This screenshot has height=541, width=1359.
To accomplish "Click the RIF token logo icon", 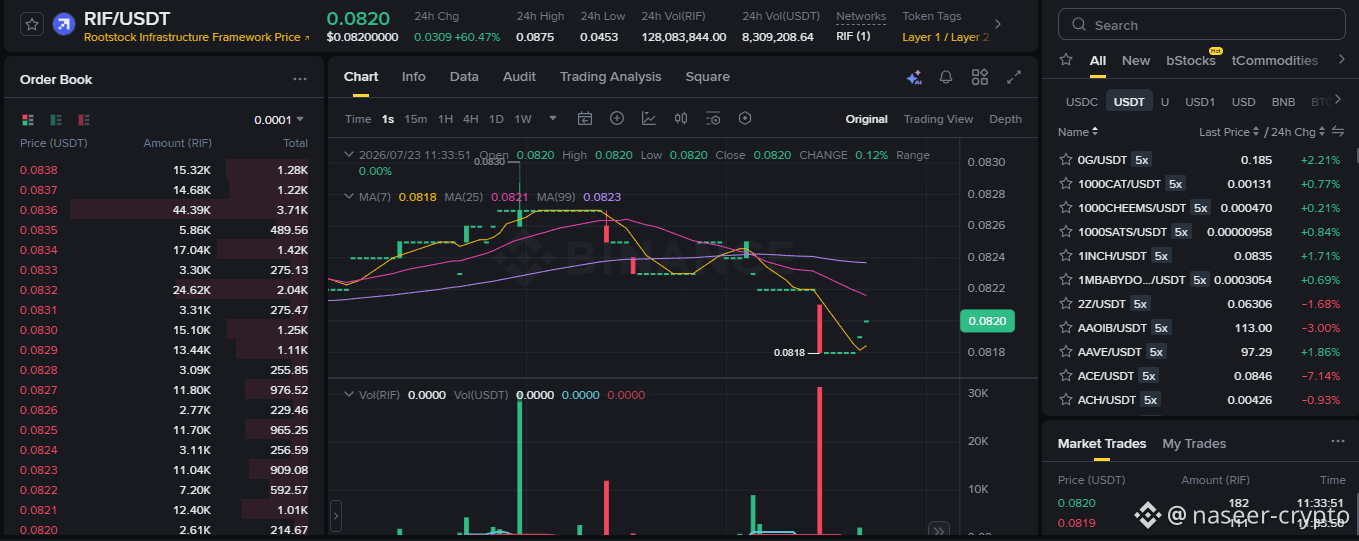I will [64, 25].
